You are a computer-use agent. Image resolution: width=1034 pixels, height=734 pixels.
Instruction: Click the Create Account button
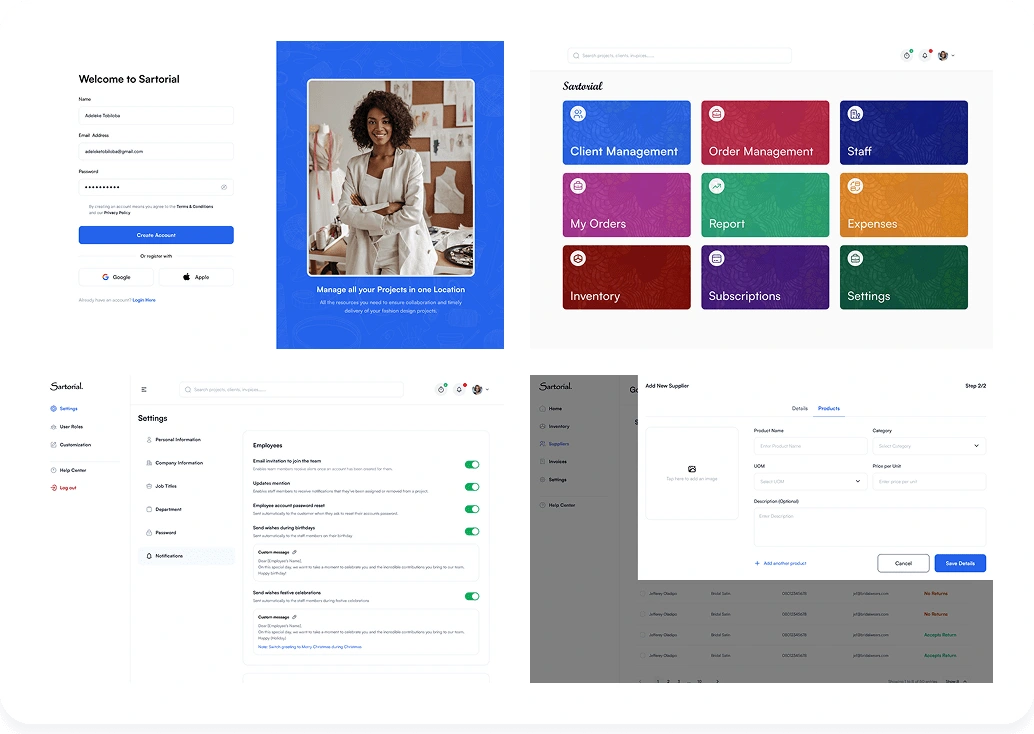point(156,235)
